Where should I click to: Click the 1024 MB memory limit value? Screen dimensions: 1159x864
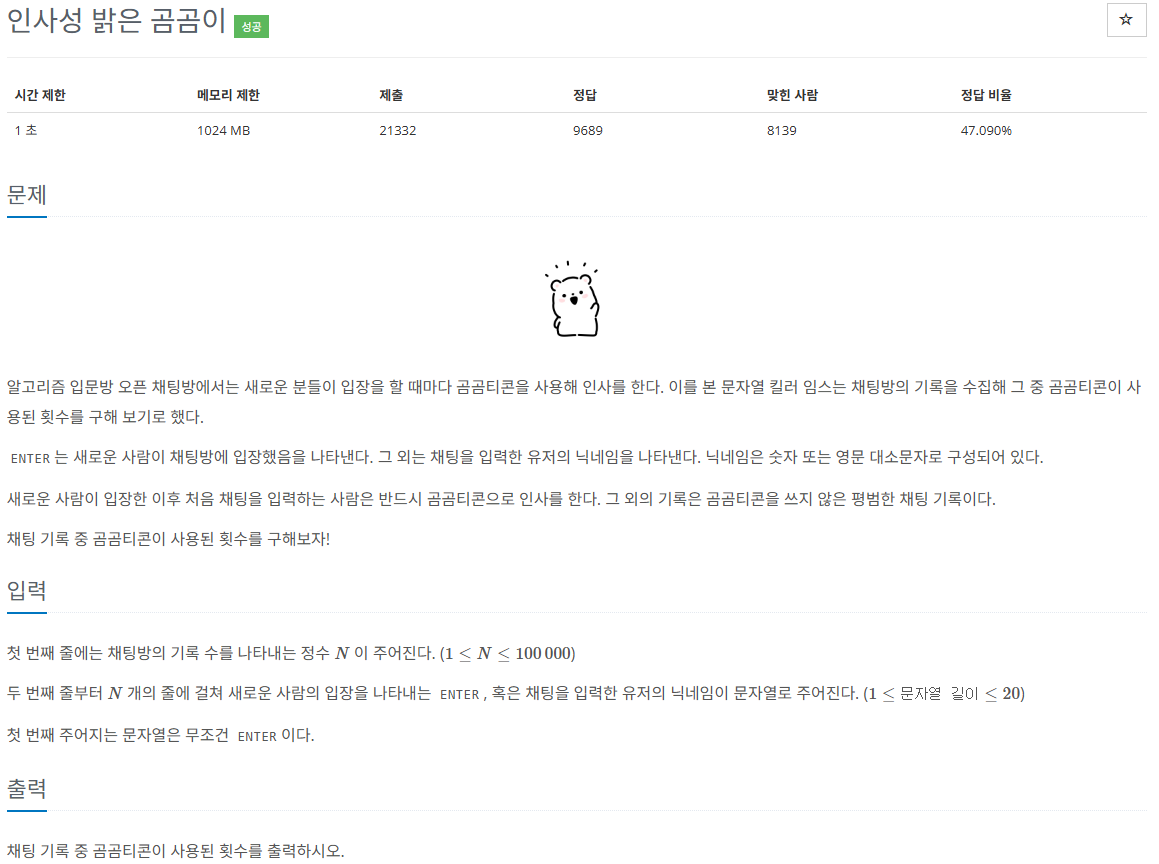[x=223, y=131]
